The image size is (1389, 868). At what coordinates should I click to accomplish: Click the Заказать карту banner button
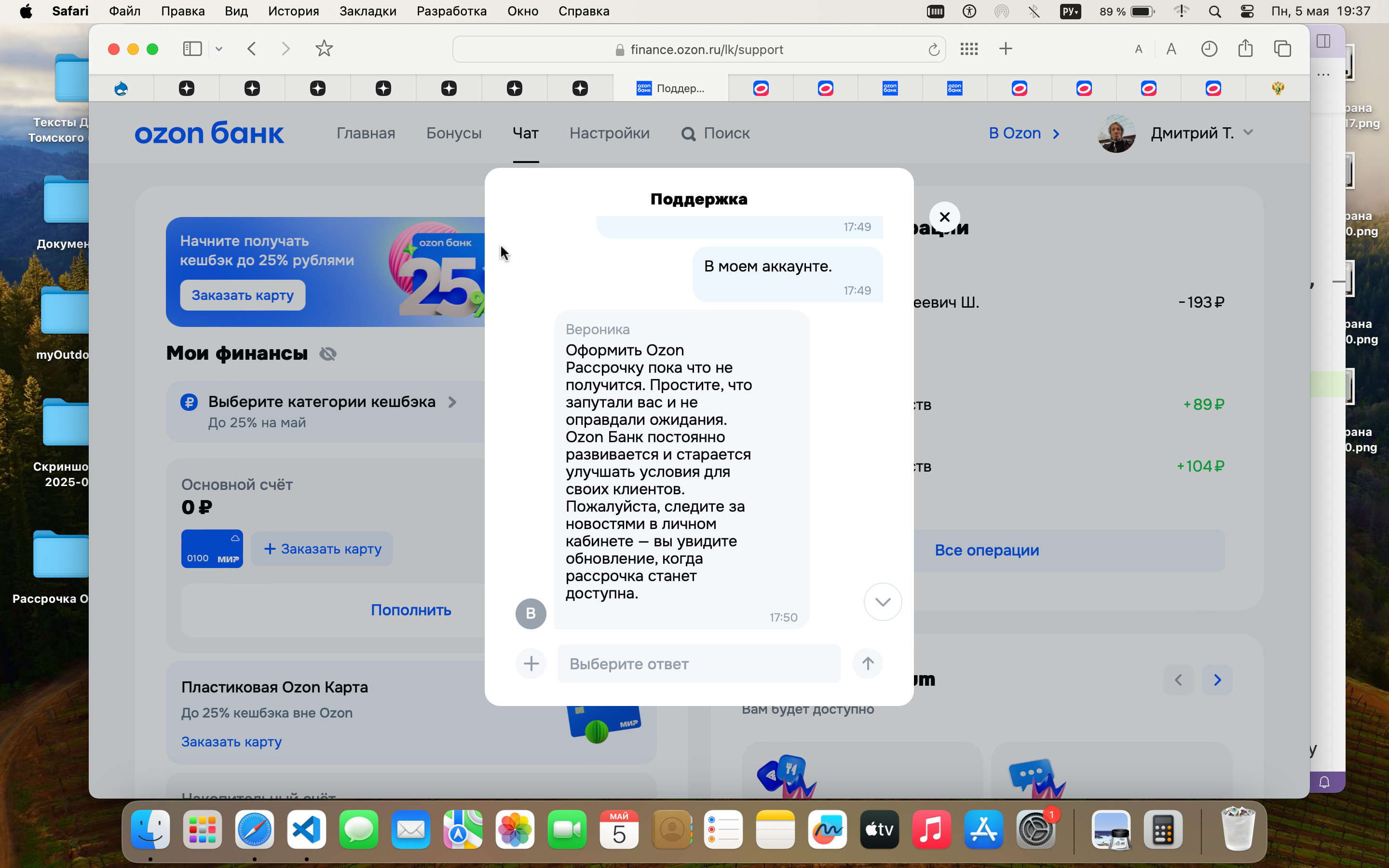pyautogui.click(x=243, y=295)
